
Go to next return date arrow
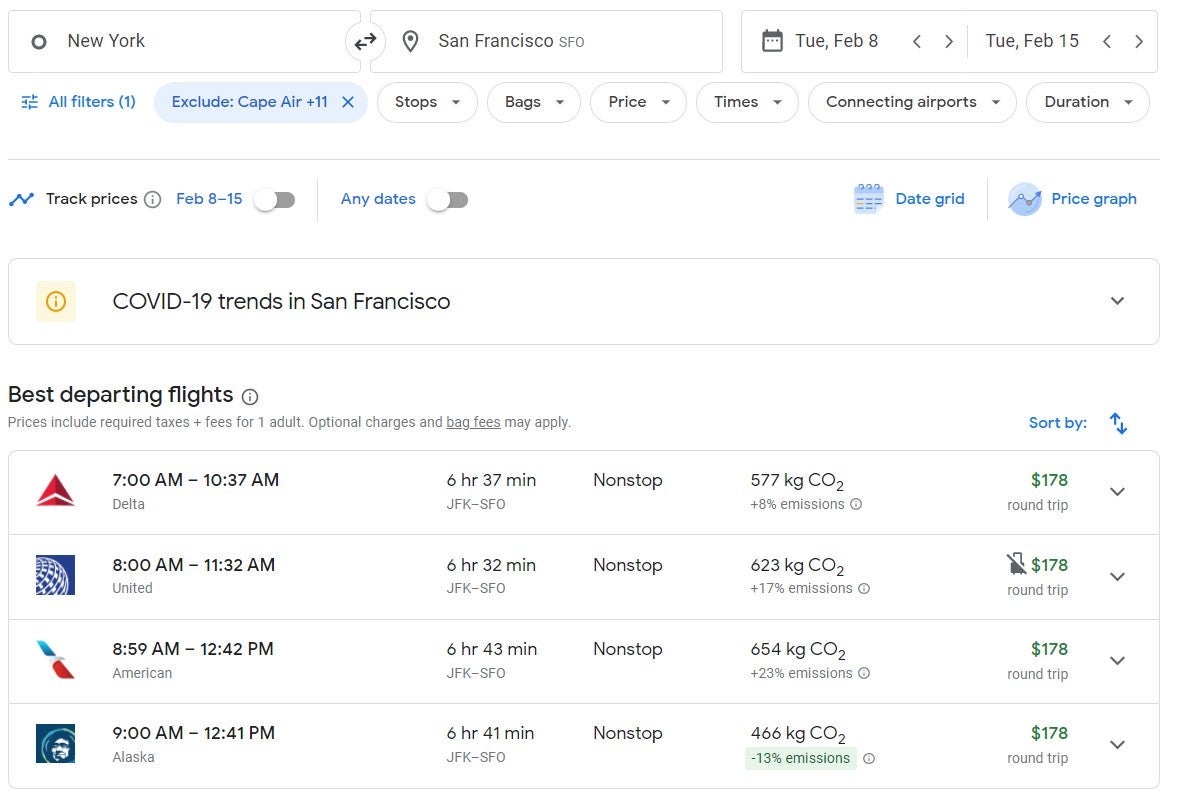[x=1139, y=41]
